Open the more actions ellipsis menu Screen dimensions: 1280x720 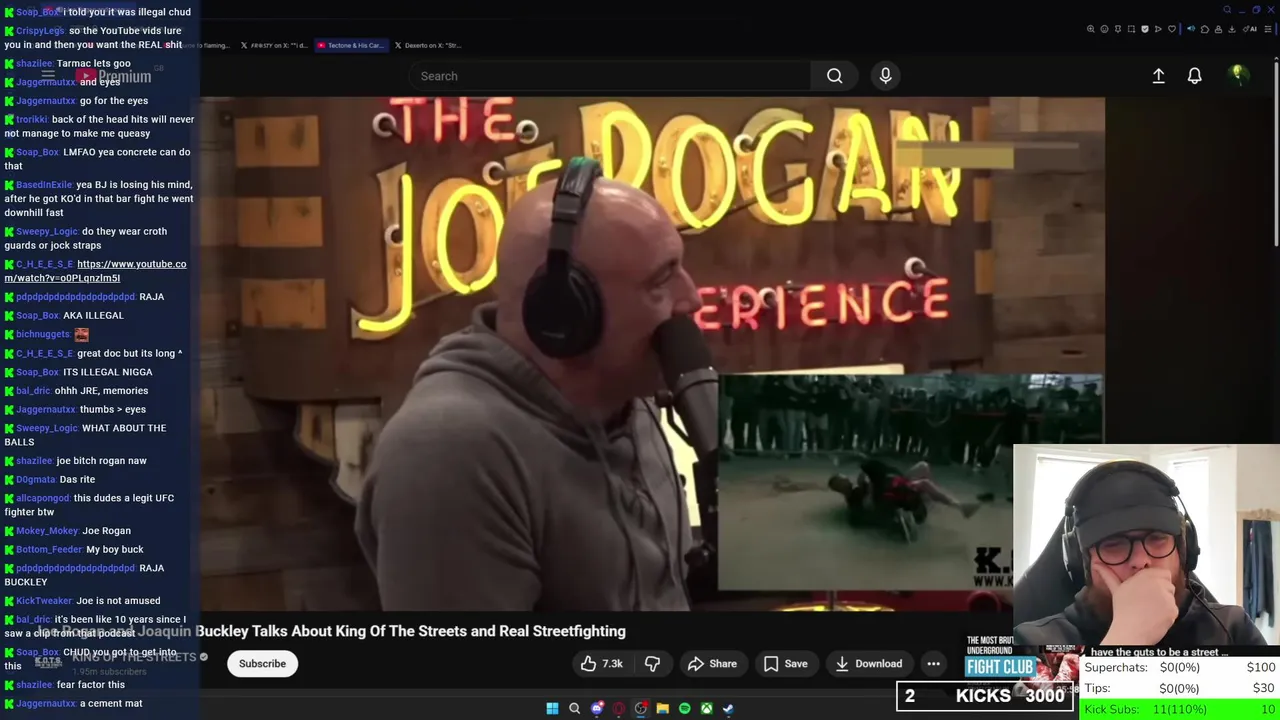tap(933, 664)
